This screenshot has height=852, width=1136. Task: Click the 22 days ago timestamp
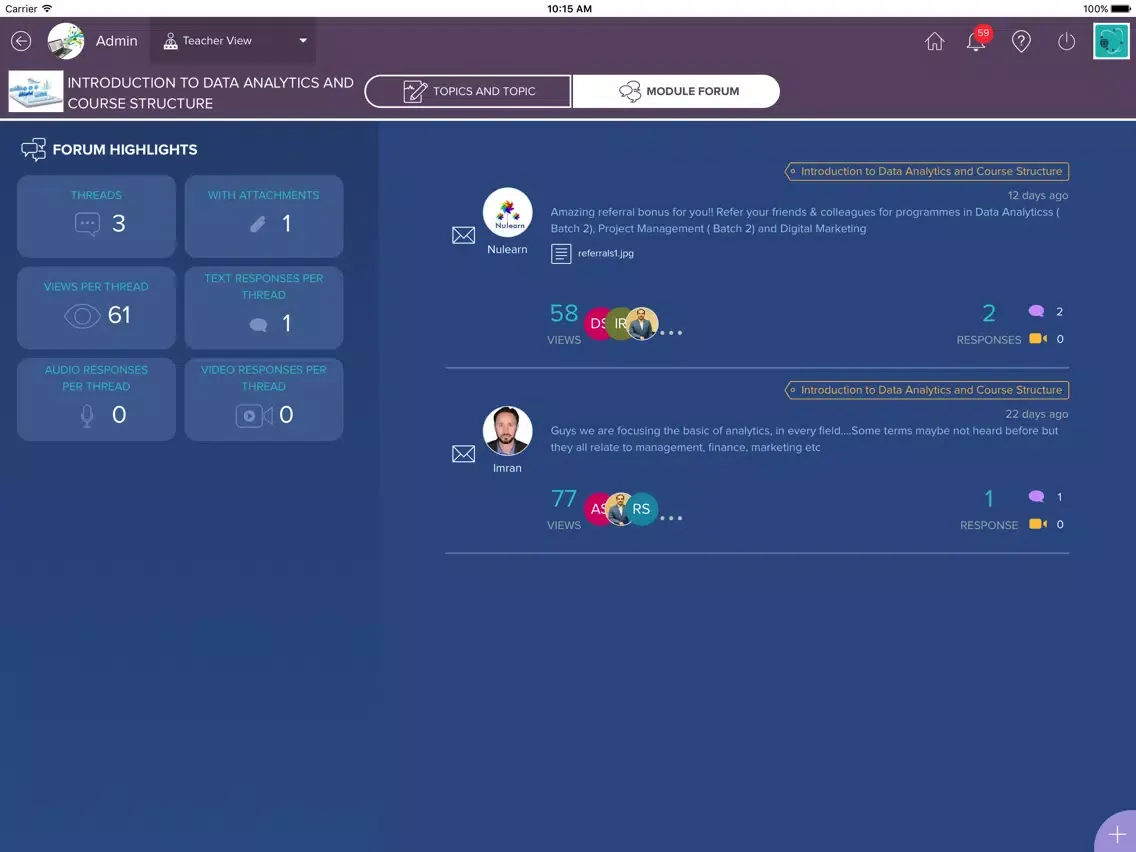(1036, 414)
